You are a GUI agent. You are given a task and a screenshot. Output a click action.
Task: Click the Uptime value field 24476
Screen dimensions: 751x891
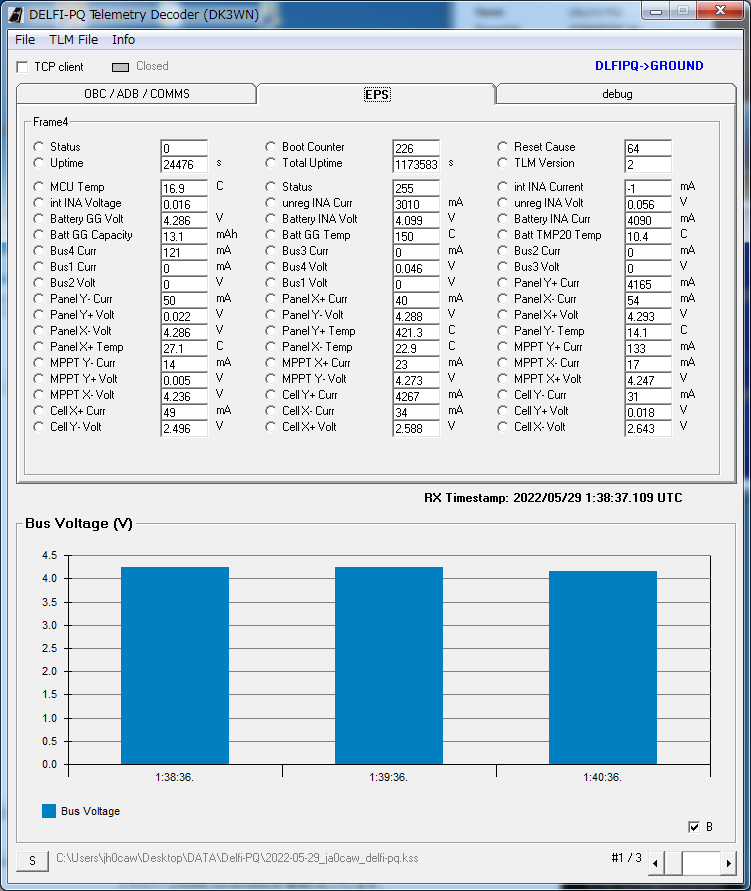[184, 164]
